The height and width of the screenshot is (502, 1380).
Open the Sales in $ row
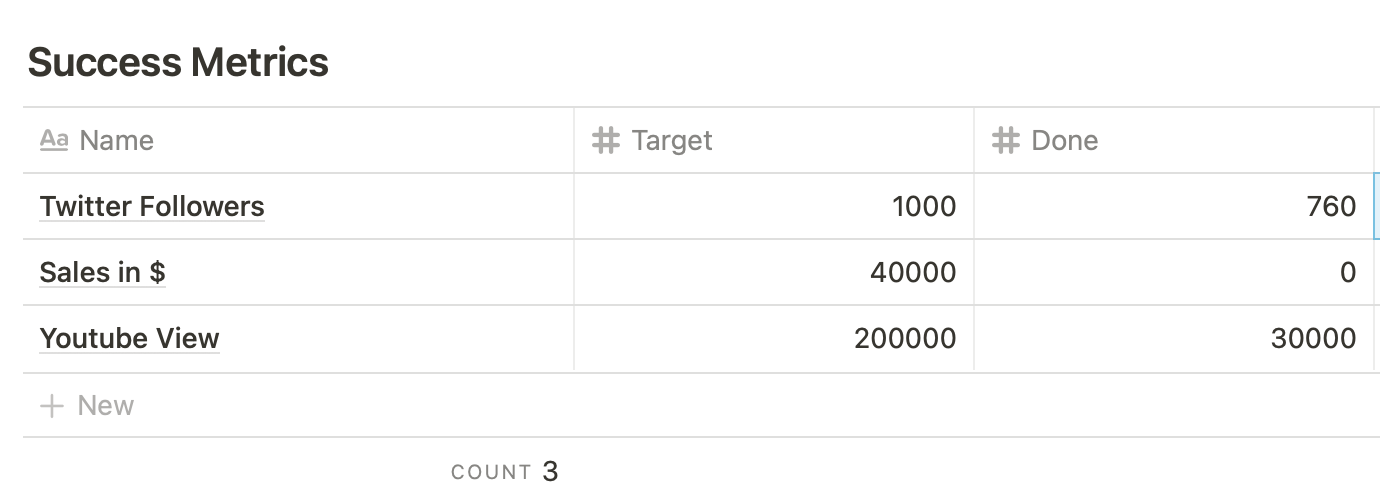102,272
